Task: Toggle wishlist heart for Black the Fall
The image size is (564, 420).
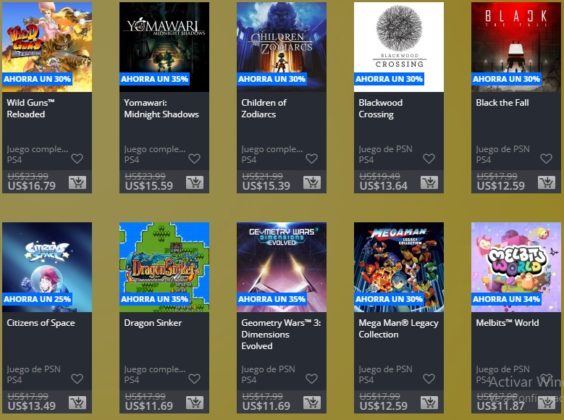Action: (546, 159)
